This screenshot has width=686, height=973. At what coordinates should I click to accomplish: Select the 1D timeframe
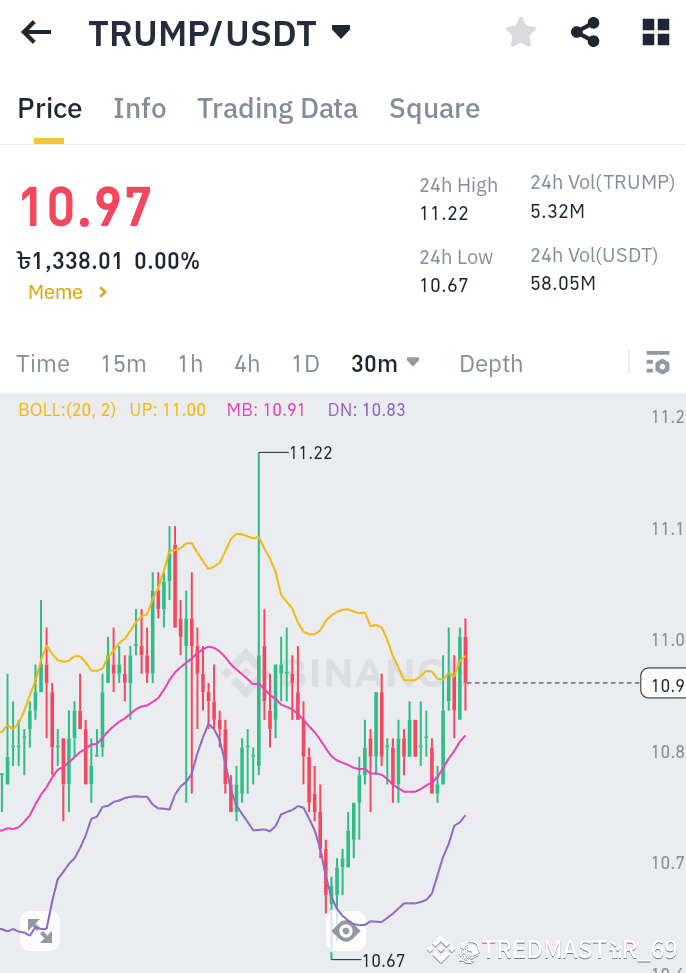[305, 364]
